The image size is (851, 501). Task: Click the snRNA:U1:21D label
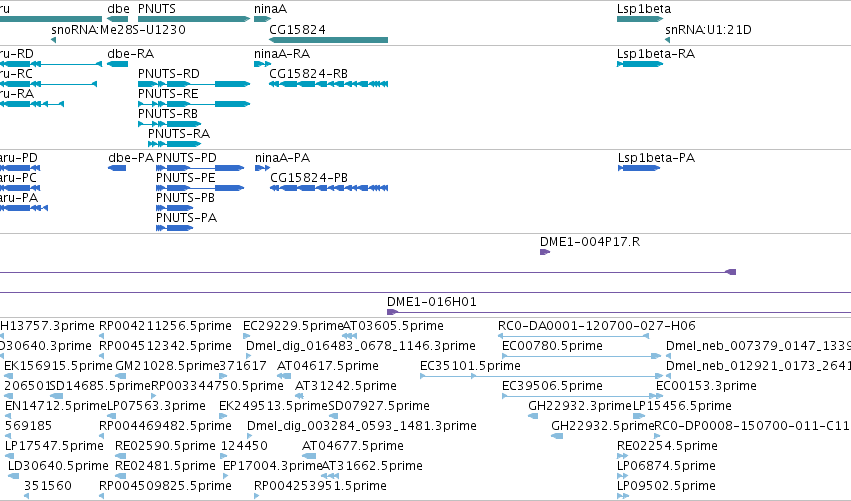(x=708, y=29)
